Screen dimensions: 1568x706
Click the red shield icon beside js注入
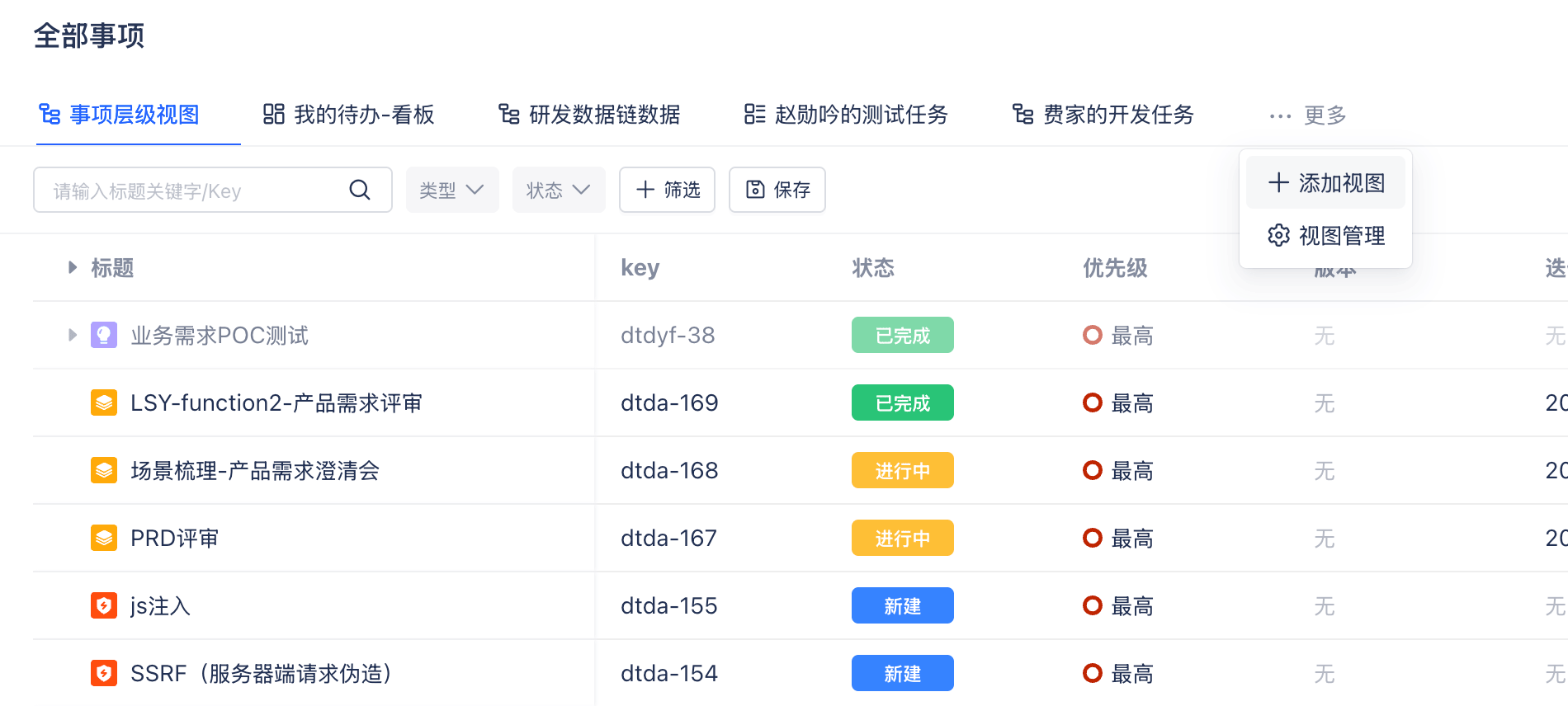104,605
